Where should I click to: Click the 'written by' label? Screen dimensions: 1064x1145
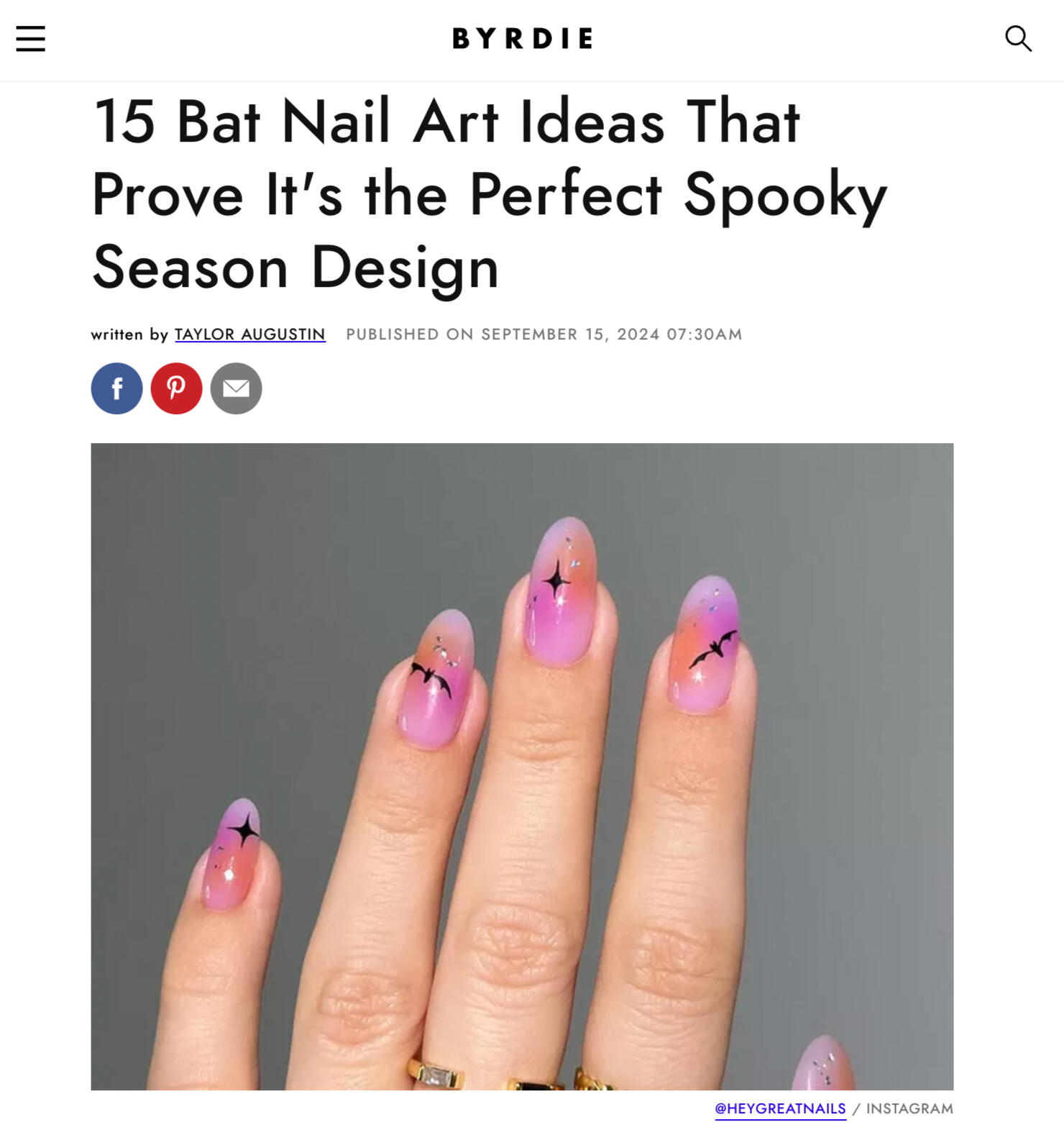[129, 334]
